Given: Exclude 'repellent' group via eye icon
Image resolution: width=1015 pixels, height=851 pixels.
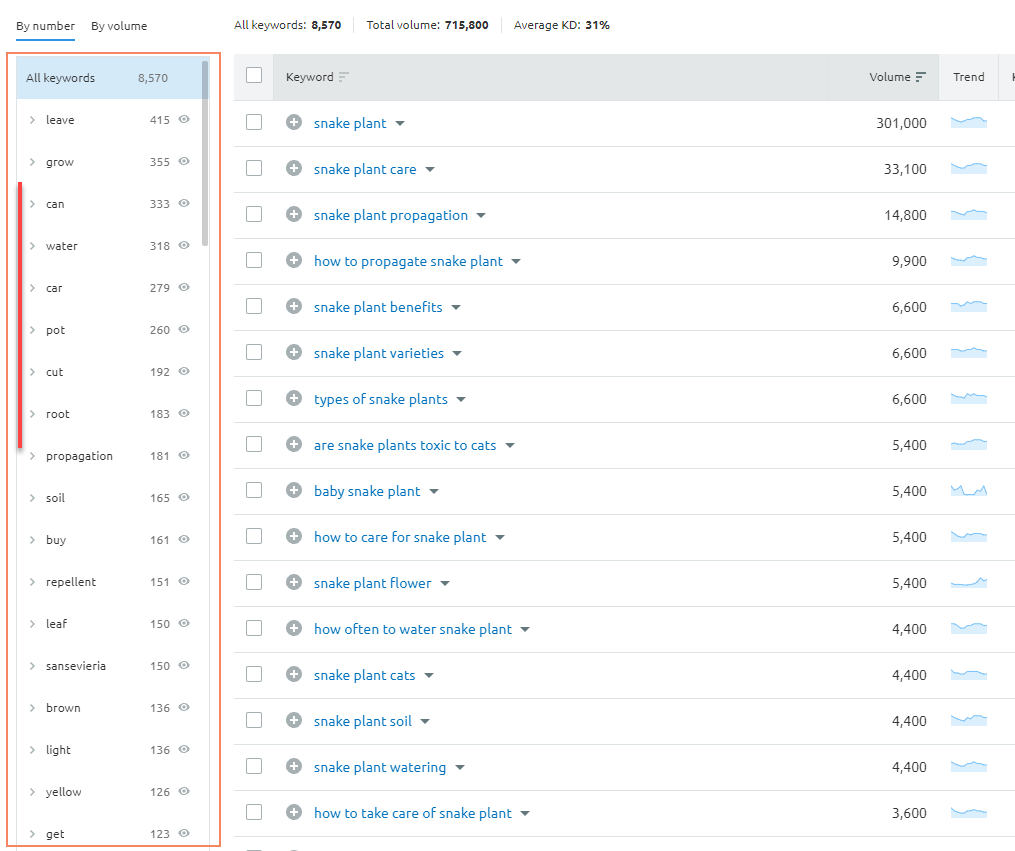Looking at the screenshot, I should pos(184,581).
